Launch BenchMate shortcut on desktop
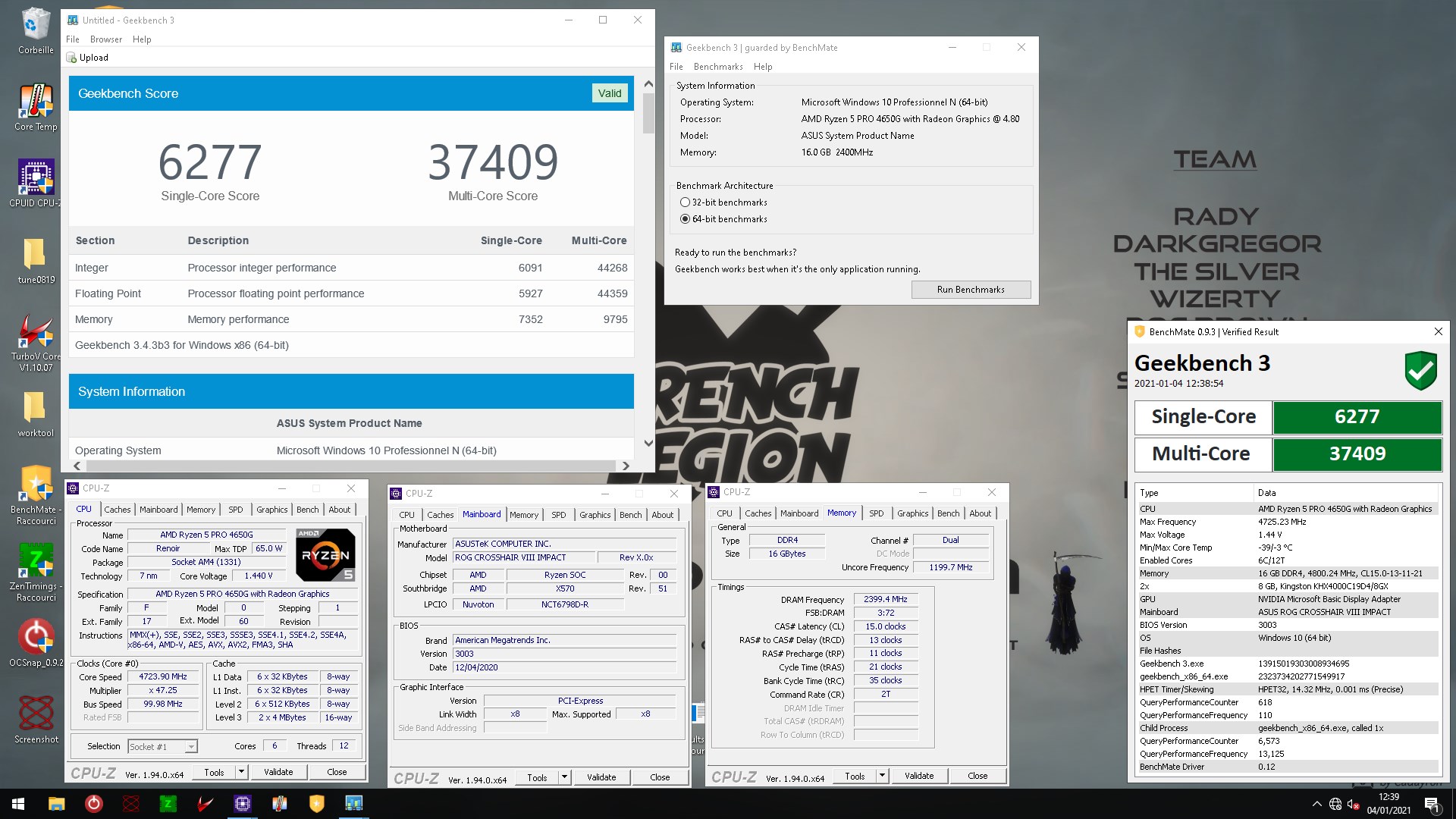Viewport: 1456px width, 819px height. [36, 495]
